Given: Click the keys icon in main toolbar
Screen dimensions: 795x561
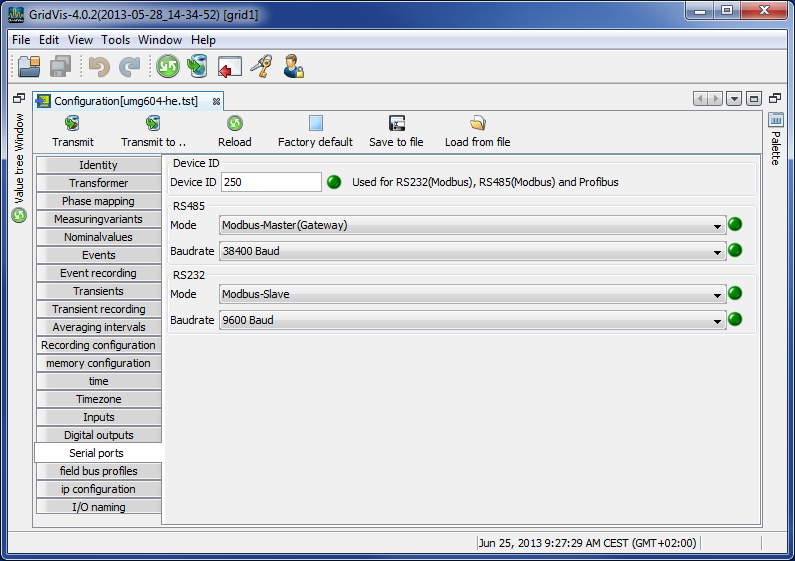Looking at the screenshot, I should [x=261, y=67].
